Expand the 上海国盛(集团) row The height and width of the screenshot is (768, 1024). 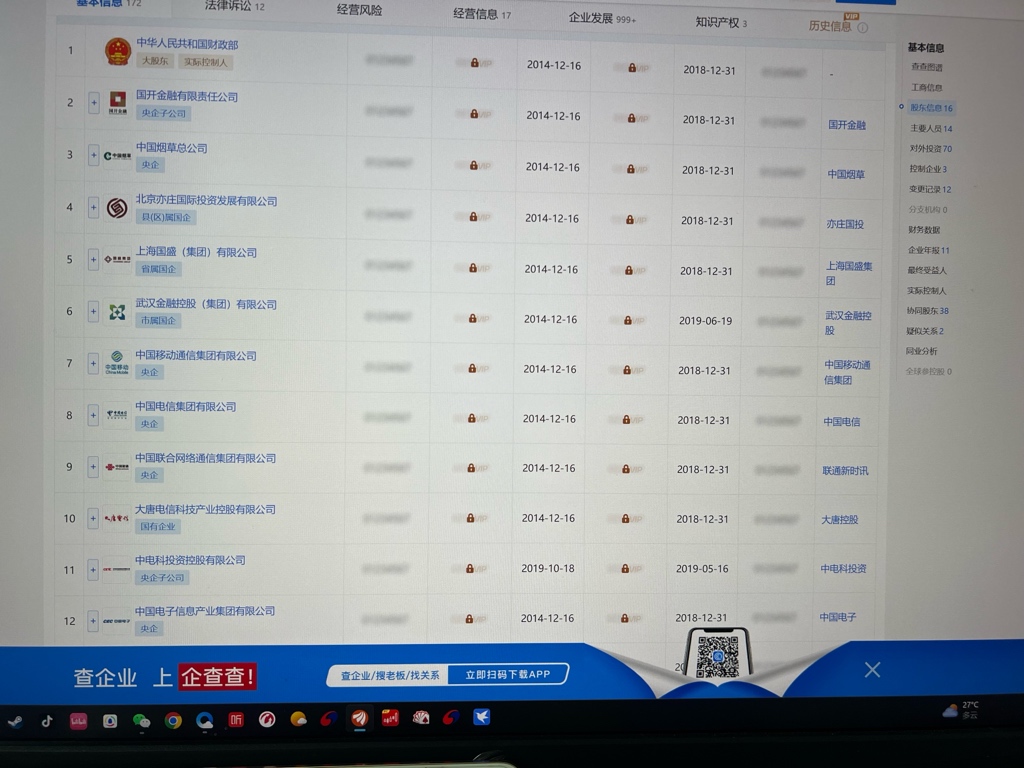click(x=93, y=259)
